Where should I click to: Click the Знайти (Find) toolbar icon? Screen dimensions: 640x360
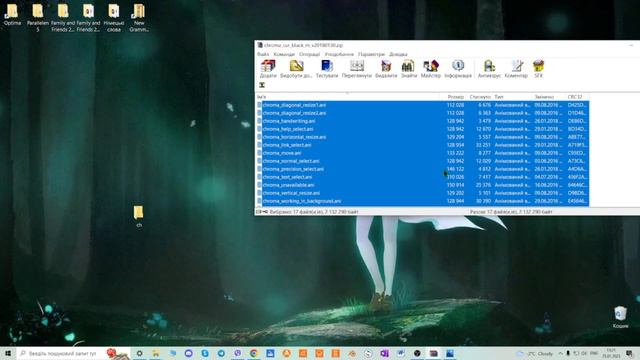409,69
